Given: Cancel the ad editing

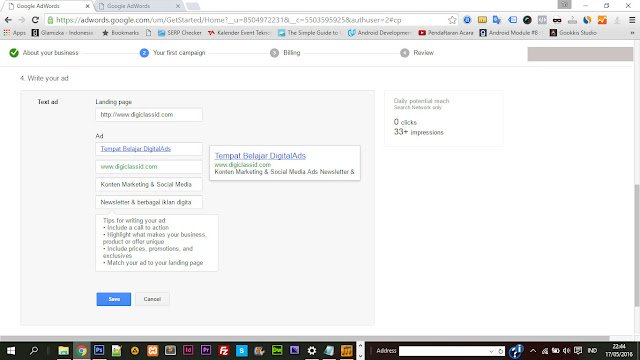Looking at the screenshot, I should [x=152, y=299].
